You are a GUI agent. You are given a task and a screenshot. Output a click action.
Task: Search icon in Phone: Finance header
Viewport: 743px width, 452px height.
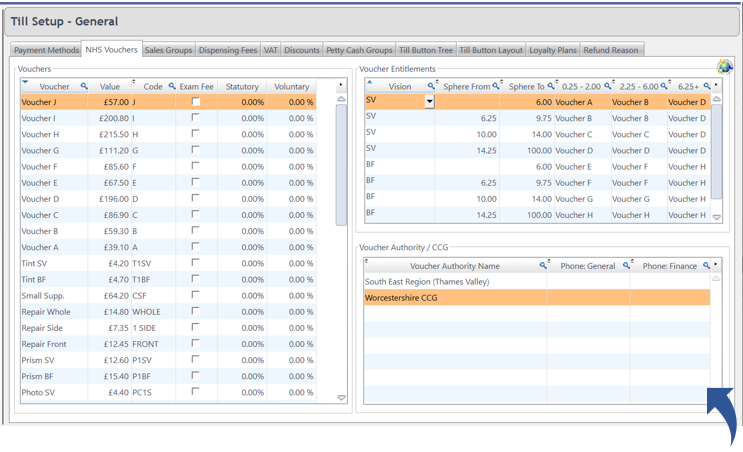pyautogui.click(x=706, y=265)
